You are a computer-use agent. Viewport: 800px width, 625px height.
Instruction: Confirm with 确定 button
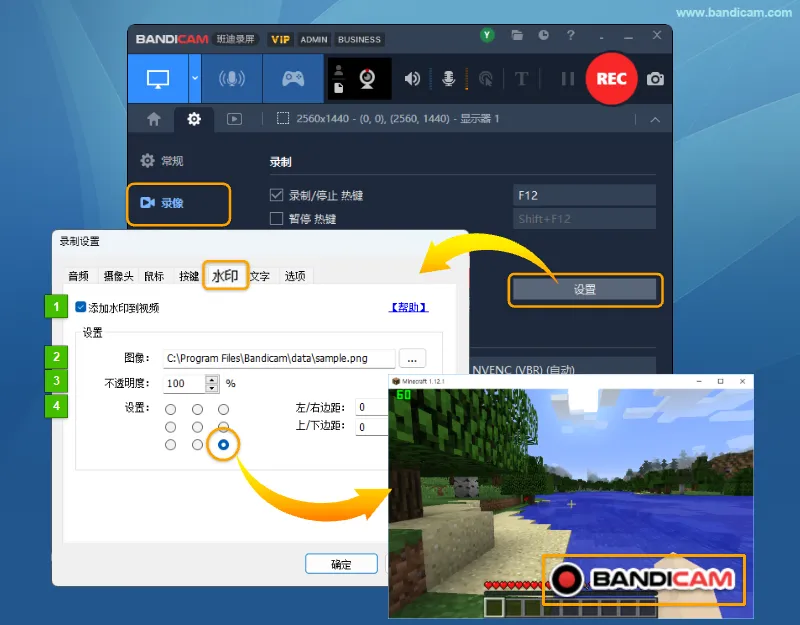tap(341, 564)
